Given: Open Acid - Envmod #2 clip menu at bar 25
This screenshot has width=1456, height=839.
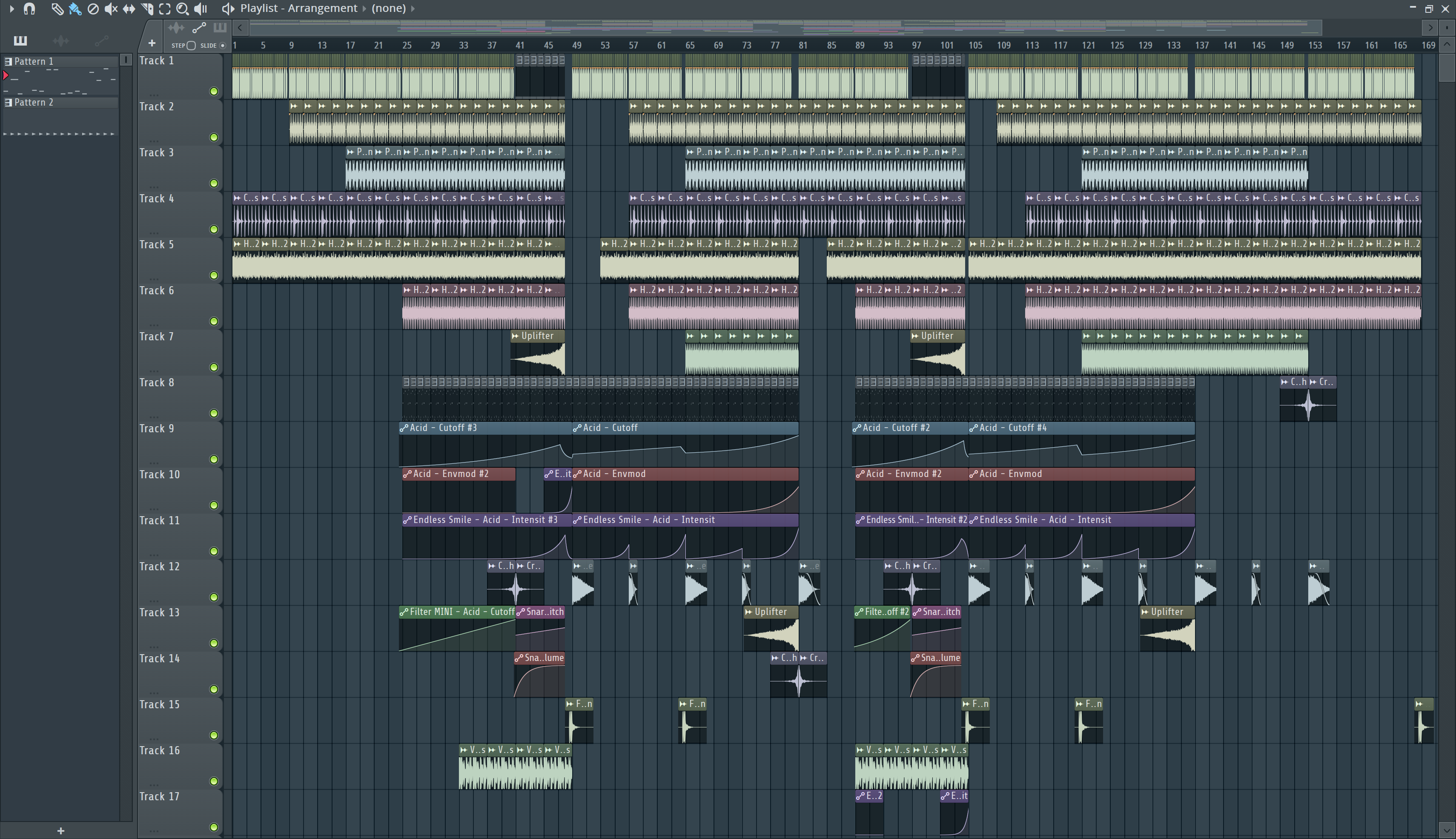Looking at the screenshot, I should [407, 474].
